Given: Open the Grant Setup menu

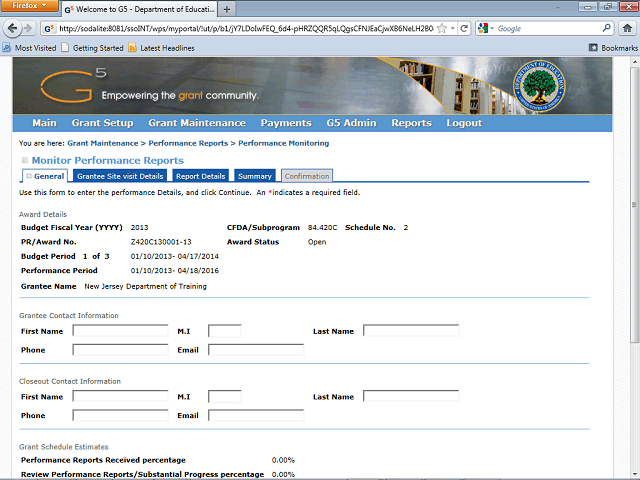Looking at the screenshot, I should [102, 123].
